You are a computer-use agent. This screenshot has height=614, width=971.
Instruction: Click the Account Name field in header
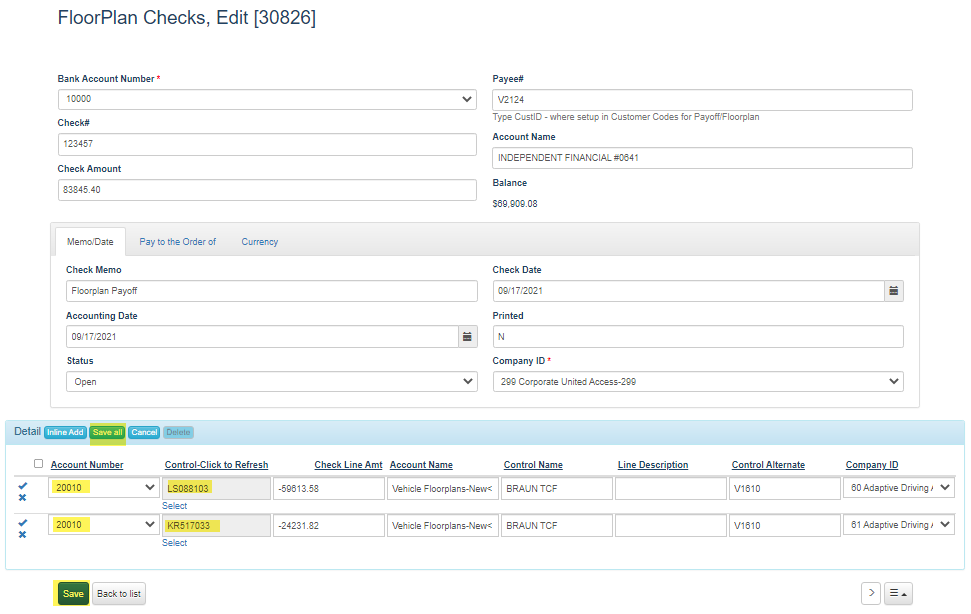pos(702,158)
